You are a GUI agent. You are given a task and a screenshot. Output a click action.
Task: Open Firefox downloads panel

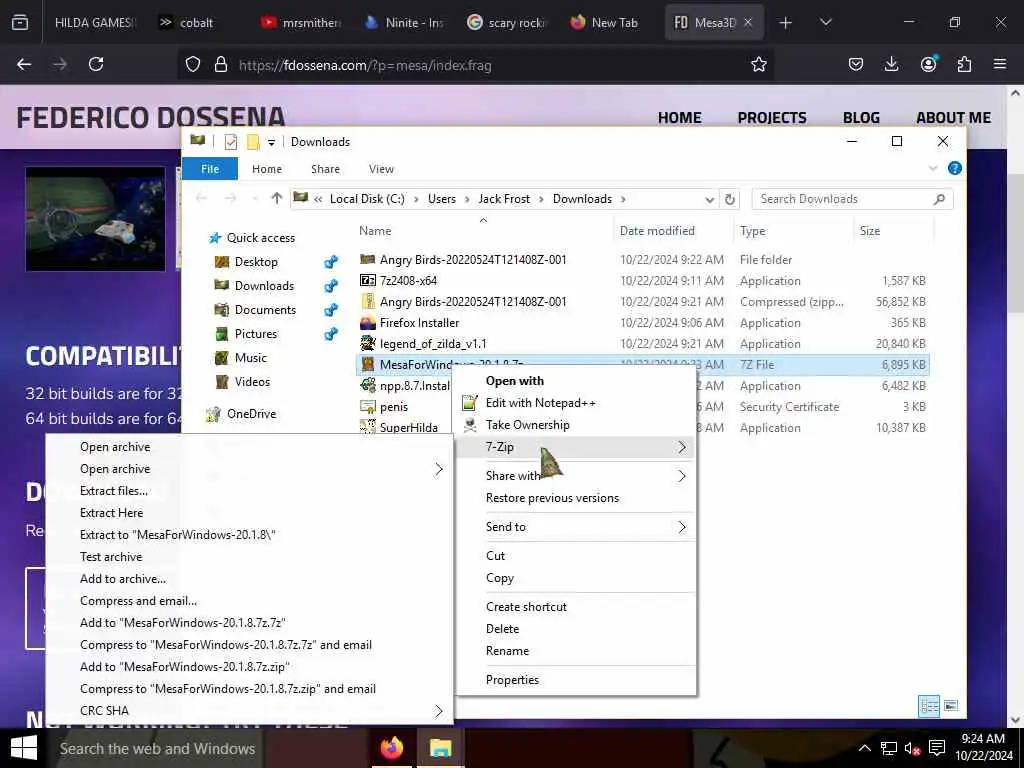click(891, 64)
